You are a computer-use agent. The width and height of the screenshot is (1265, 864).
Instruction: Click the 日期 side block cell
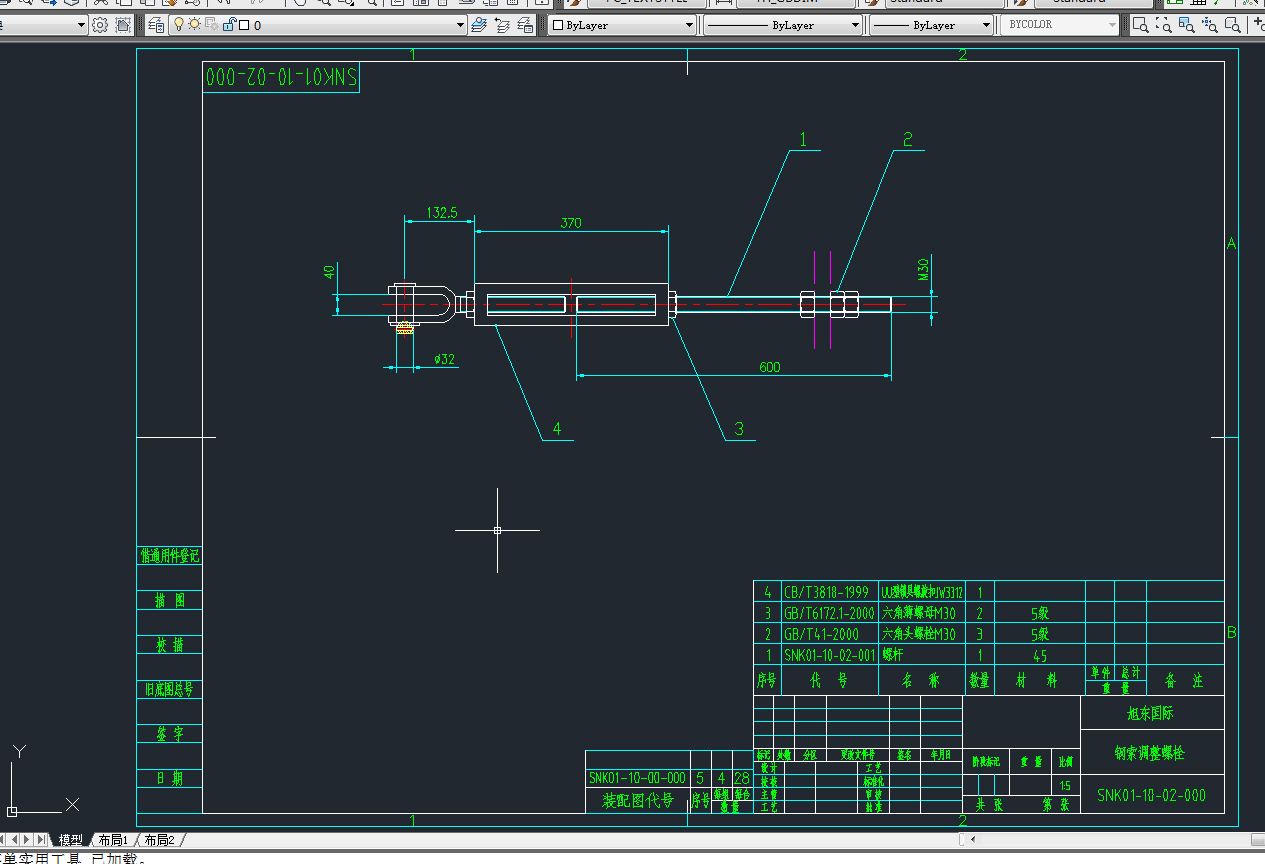click(169, 778)
